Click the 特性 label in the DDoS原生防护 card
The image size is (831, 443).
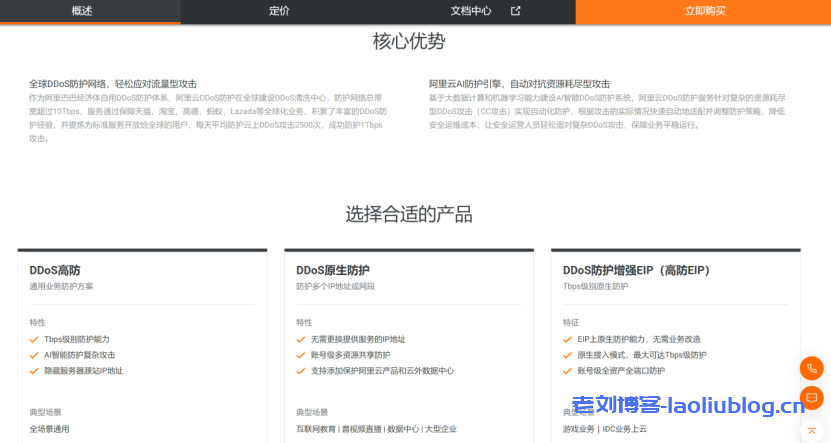tap(304, 322)
